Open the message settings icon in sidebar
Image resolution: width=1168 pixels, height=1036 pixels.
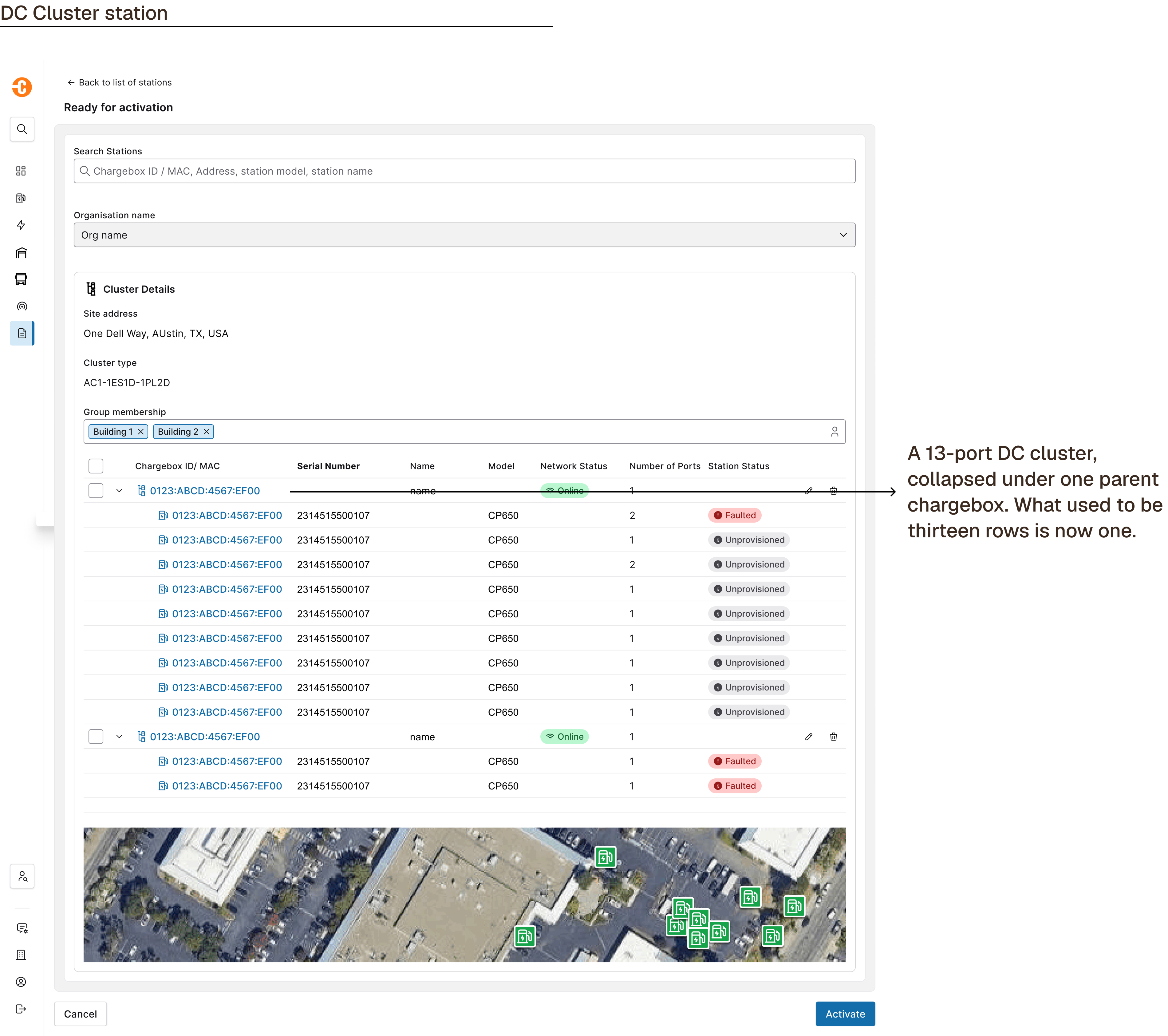[x=22, y=928]
